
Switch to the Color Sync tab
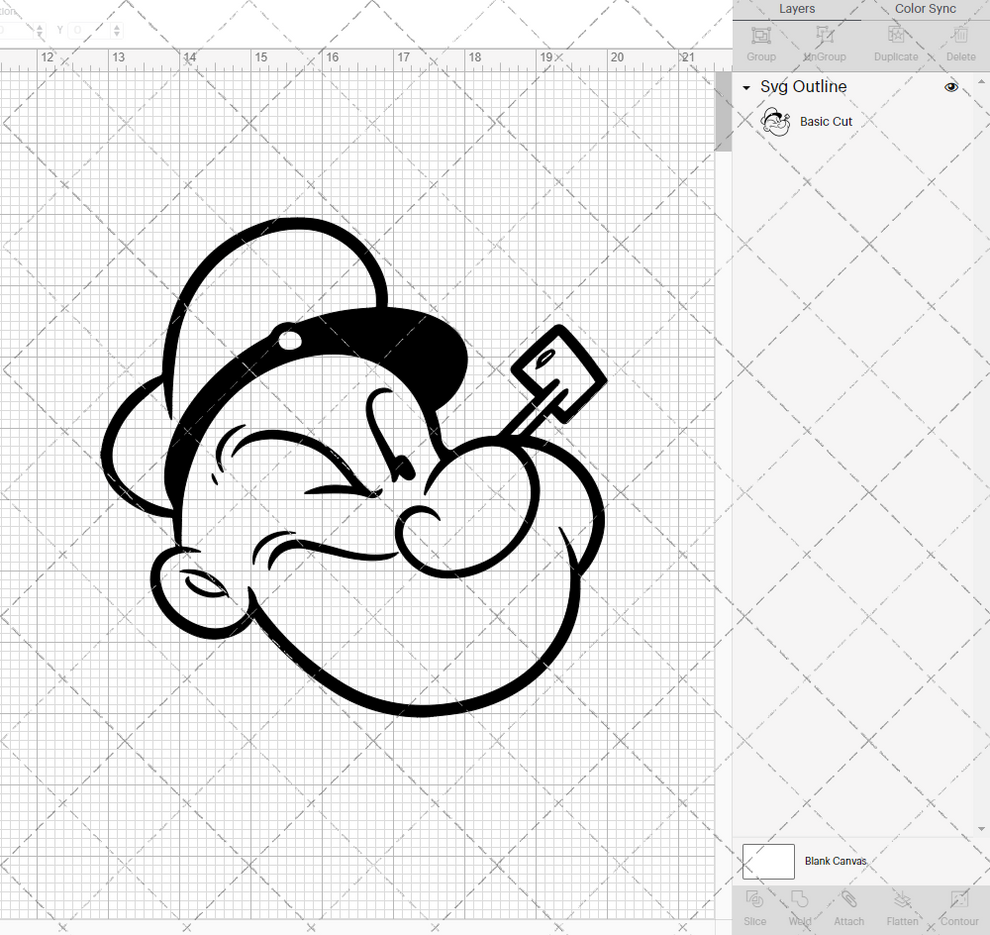click(924, 9)
